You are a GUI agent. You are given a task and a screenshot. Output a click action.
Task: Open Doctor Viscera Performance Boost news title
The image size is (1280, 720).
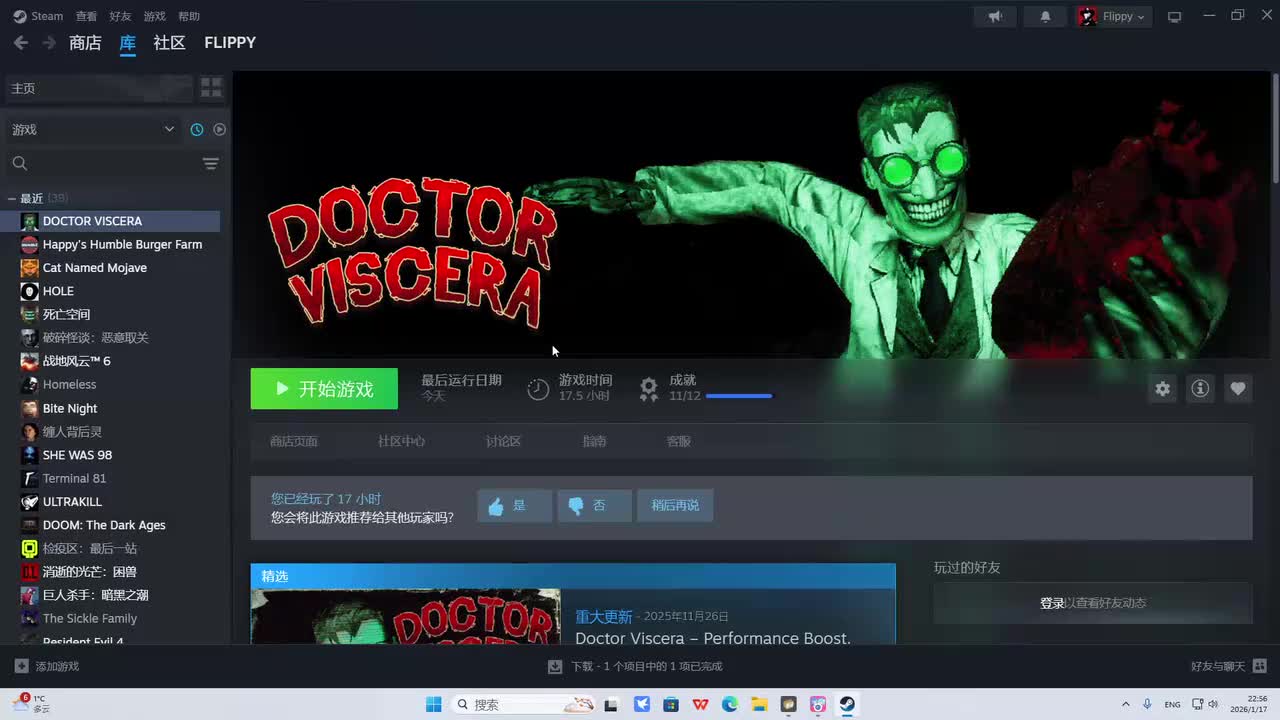(713, 638)
